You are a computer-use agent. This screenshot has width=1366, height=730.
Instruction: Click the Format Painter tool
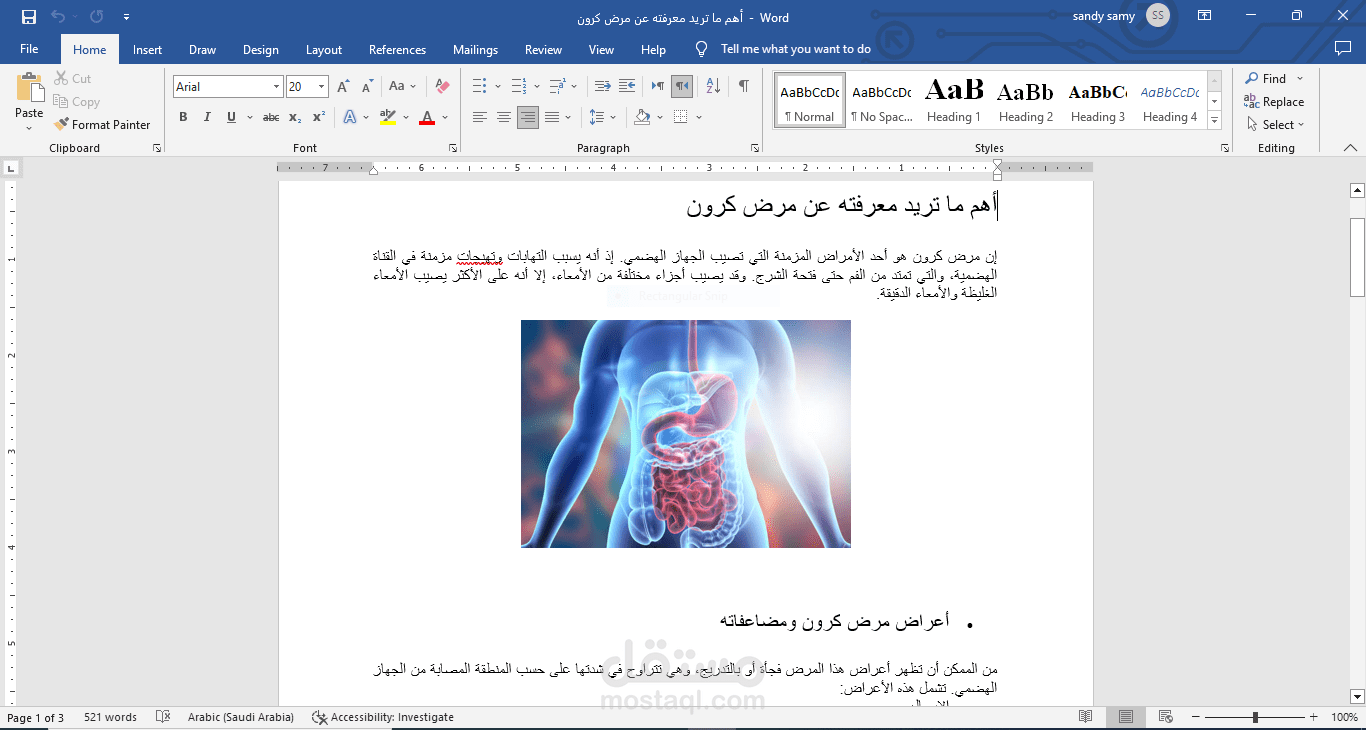coord(102,125)
